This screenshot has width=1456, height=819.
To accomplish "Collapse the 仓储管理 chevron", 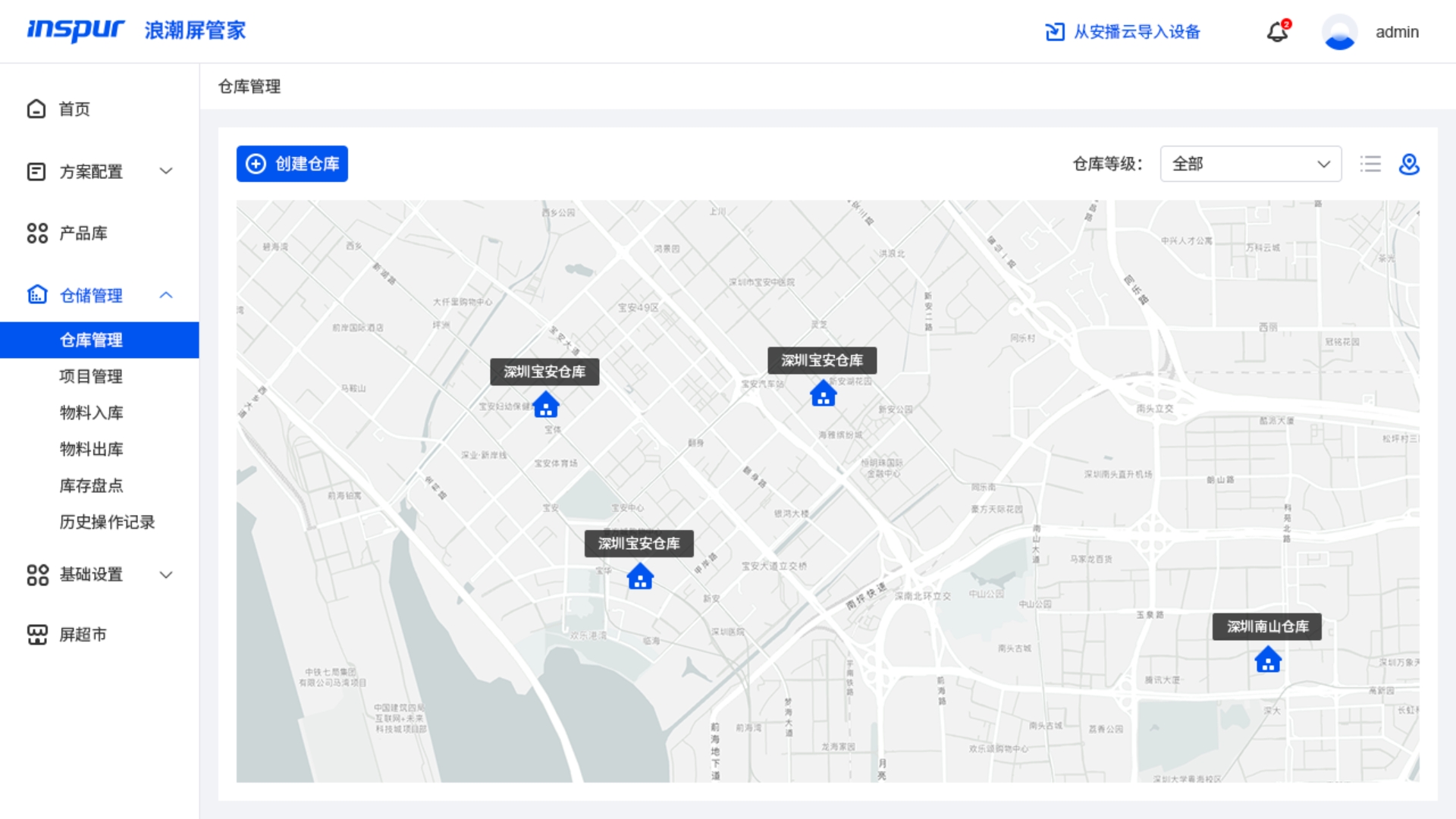I will [166, 295].
